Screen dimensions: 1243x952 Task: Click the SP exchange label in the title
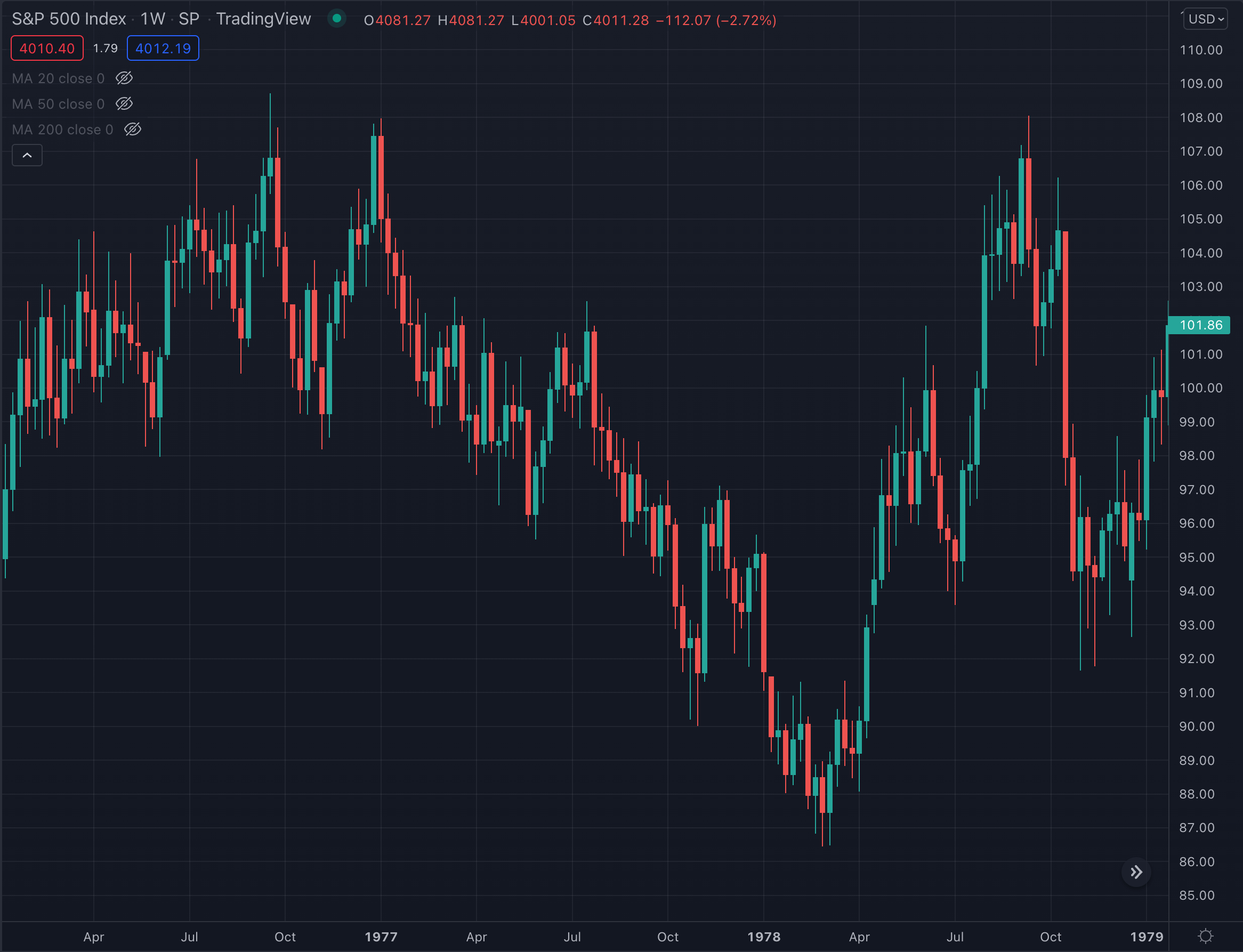click(189, 19)
